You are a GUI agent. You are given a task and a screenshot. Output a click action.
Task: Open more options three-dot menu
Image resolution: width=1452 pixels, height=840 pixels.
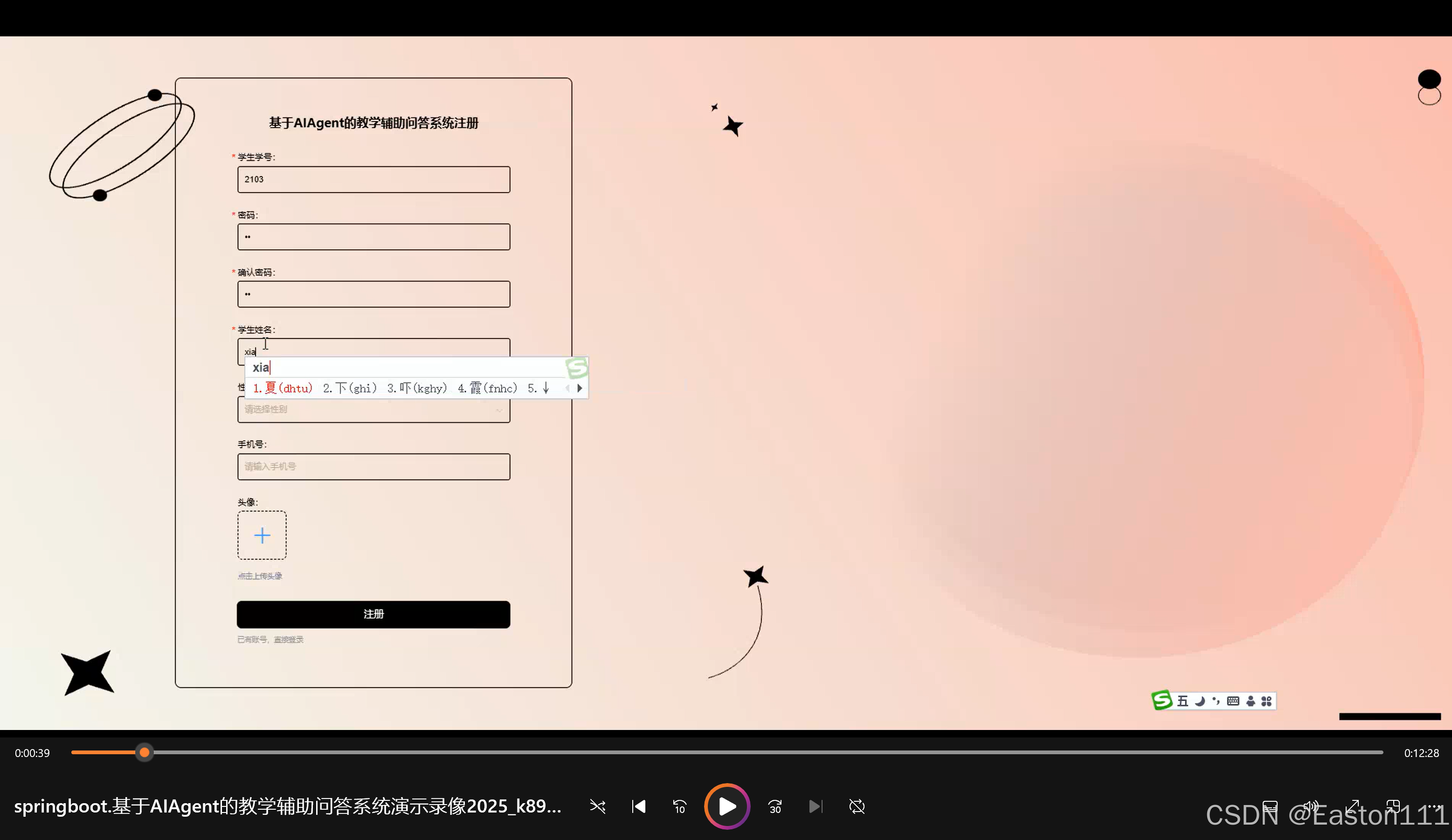tap(1435, 806)
